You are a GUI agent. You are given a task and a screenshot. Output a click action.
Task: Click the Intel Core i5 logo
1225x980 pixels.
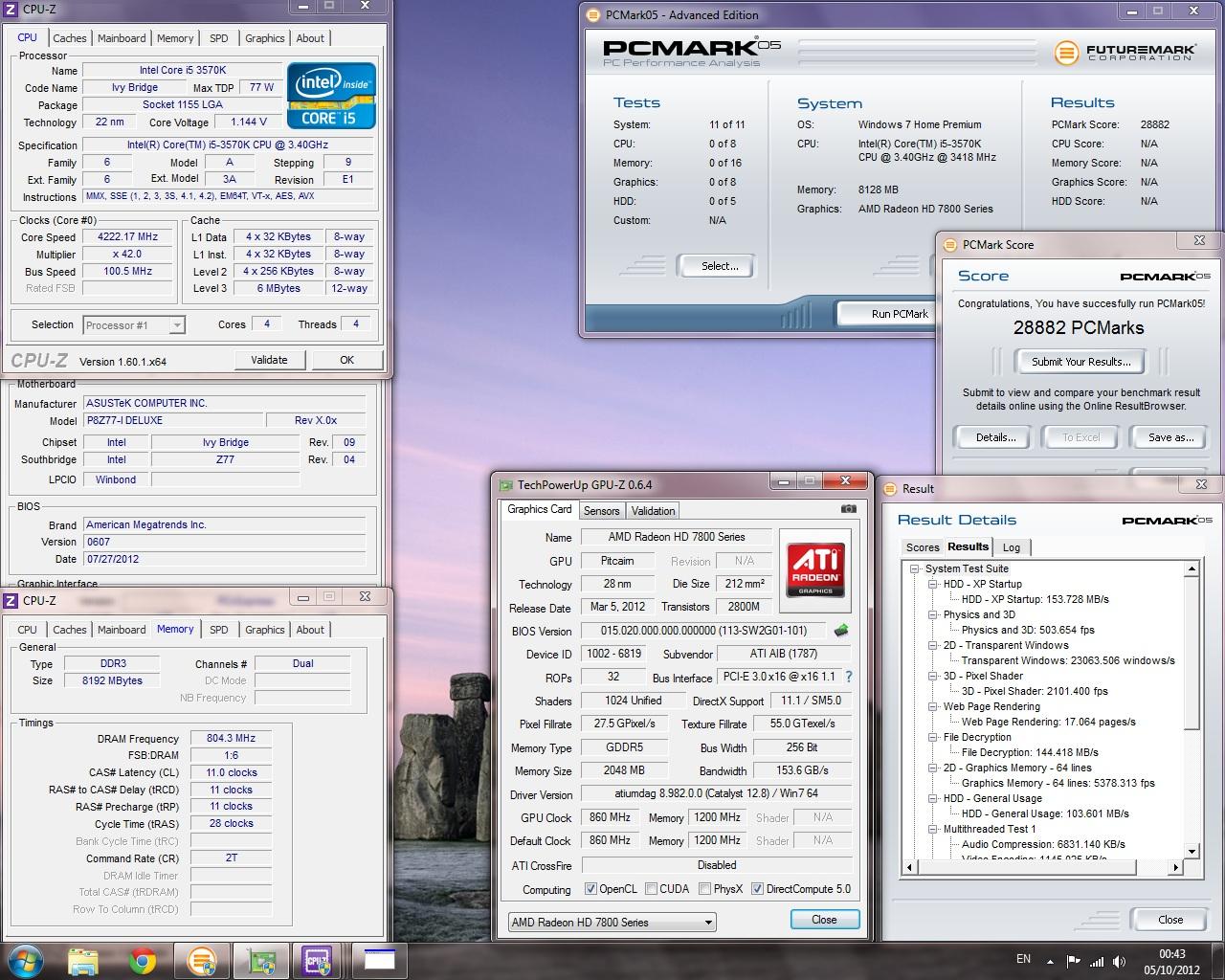tap(331, 97)
